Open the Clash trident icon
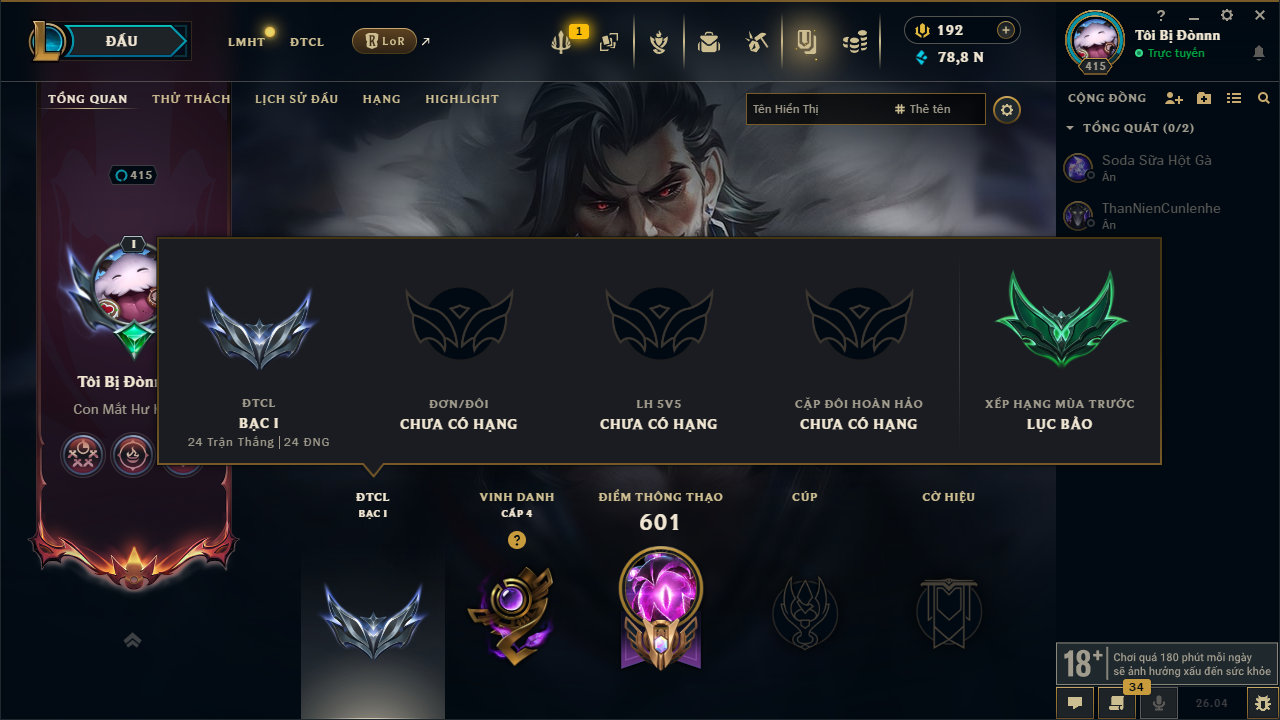The image size is (1280, 720). click(x=561, y=42)
